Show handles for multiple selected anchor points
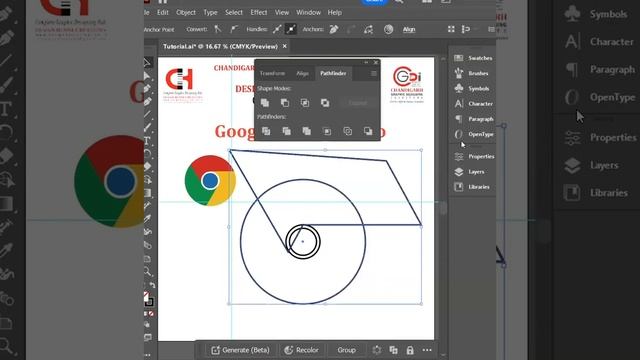640x360 pixels. point(277,29)
